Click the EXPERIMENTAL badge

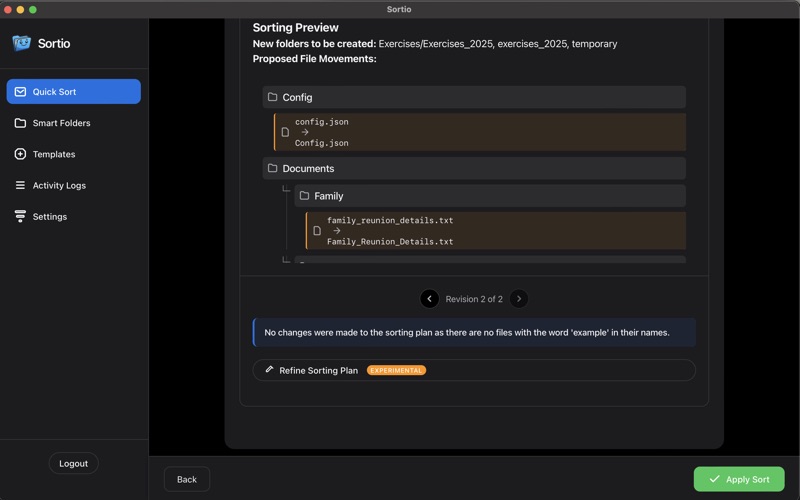[x=396, y=370]
